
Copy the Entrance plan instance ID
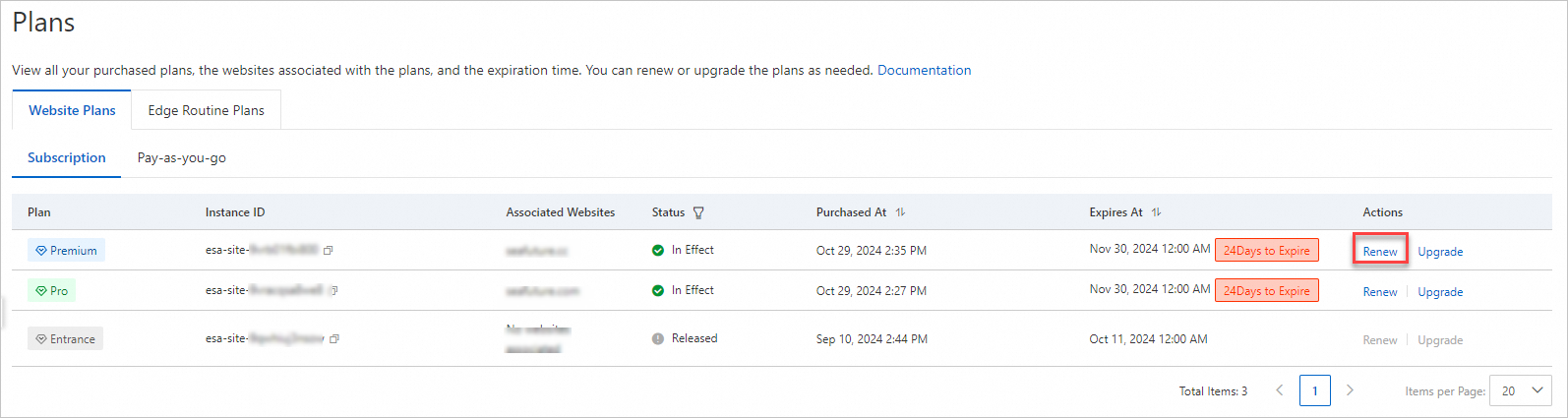tap(334, 339)
